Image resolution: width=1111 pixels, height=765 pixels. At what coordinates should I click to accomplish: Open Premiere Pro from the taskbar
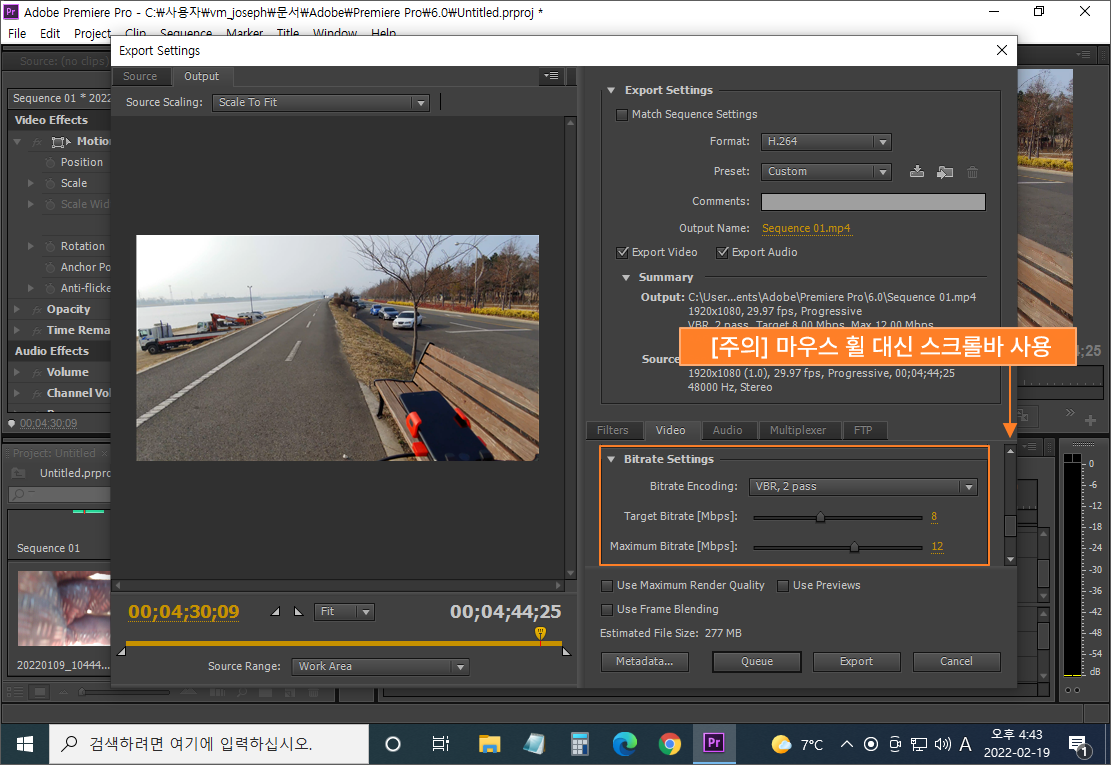tap(714, 743)
